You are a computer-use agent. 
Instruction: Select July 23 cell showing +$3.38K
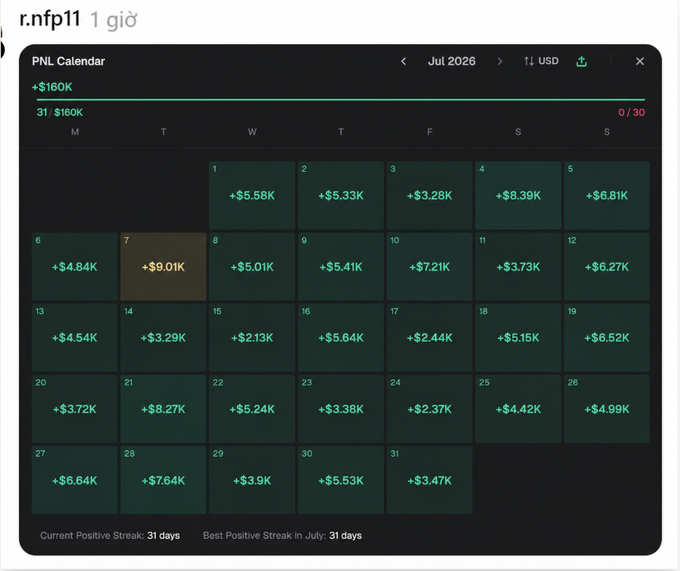point(341,409)
